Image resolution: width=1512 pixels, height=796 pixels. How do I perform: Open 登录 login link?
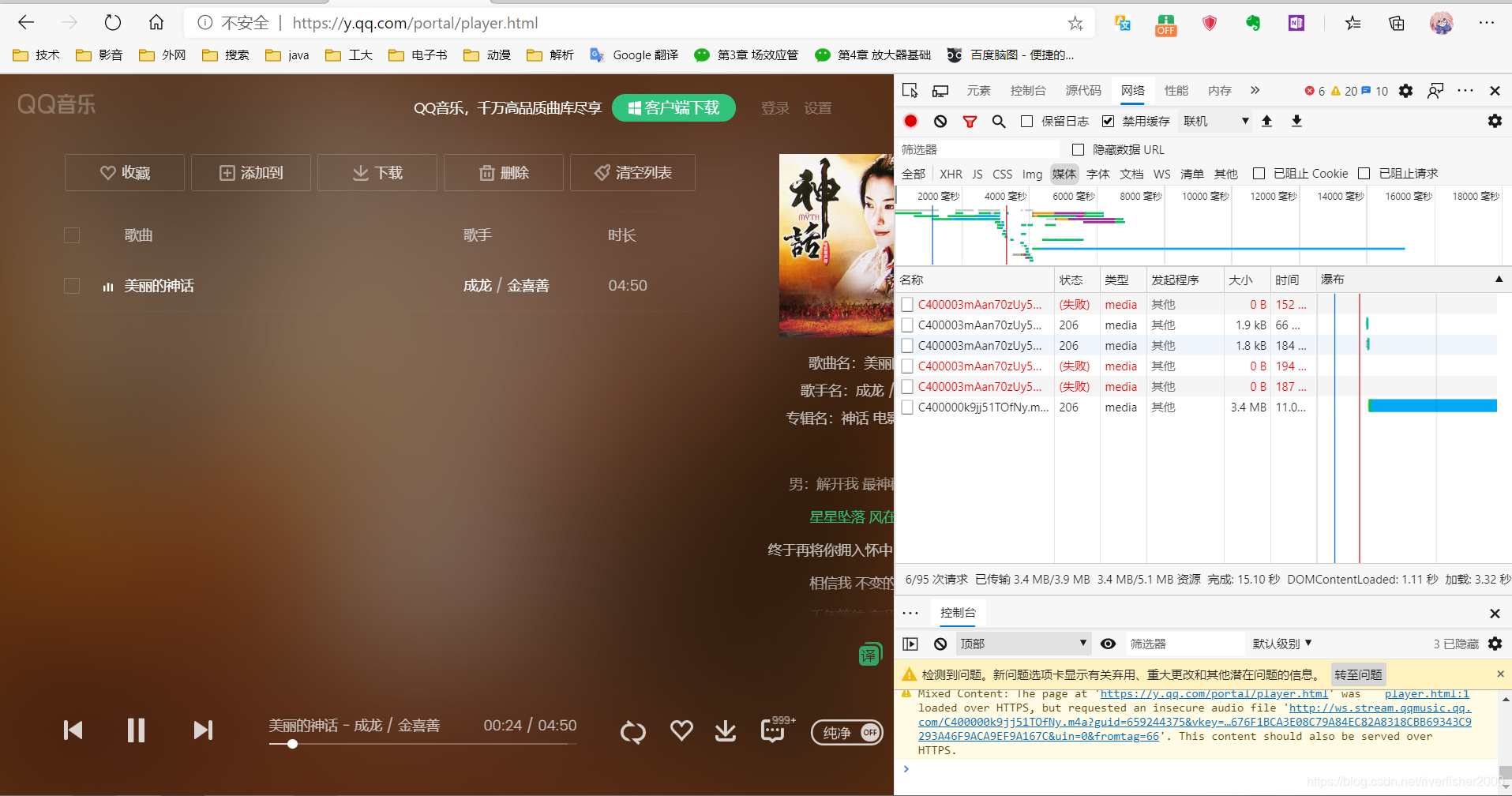point(775,108)
